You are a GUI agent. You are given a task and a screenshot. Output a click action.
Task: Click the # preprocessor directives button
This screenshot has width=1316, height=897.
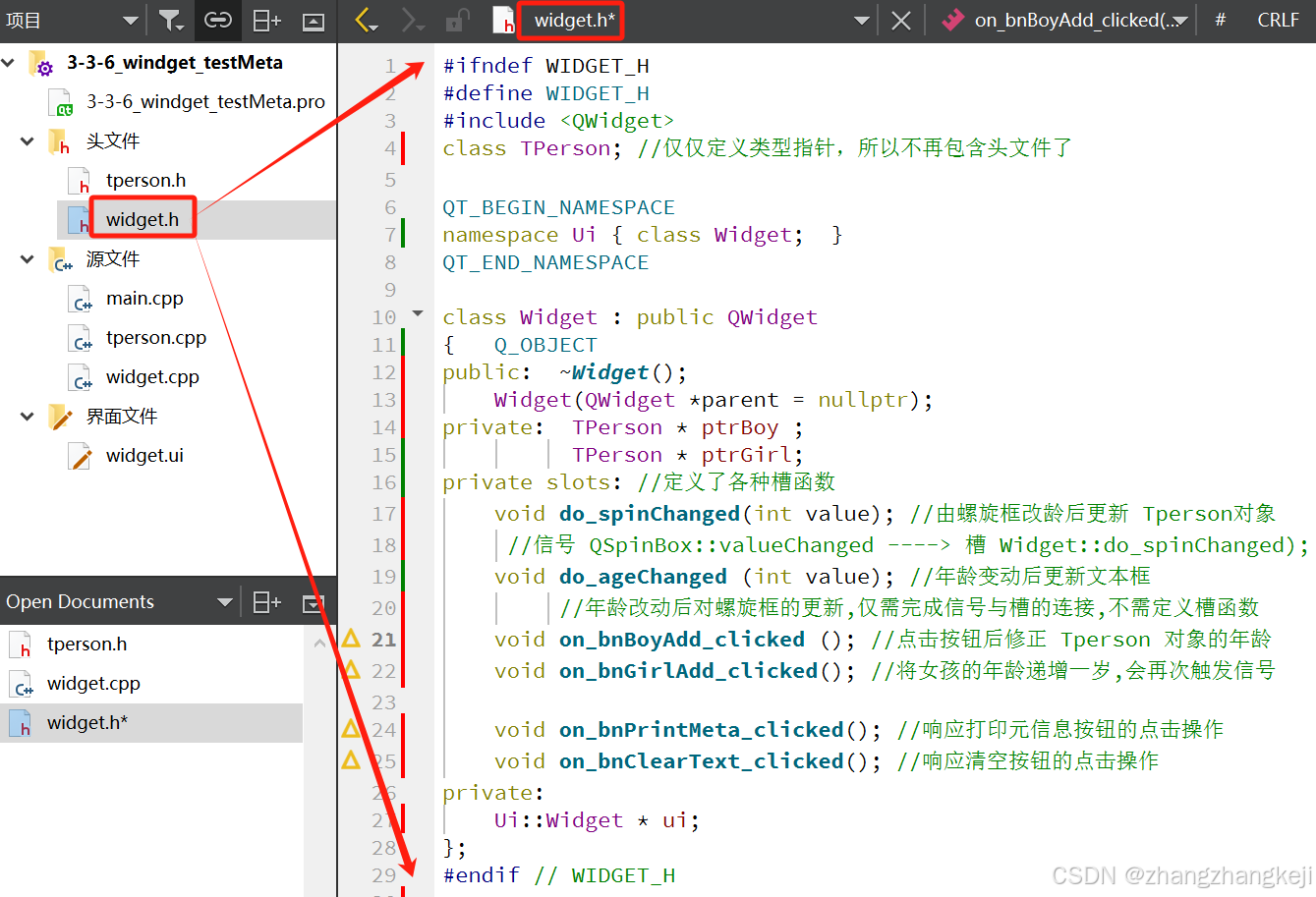(1220, 20)
